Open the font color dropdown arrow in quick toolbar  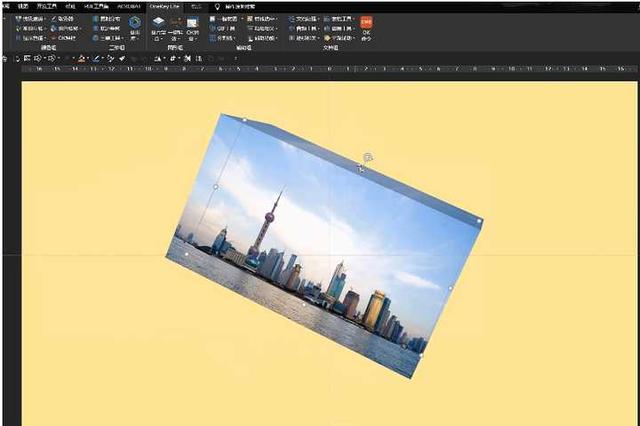tap(91, 59)
